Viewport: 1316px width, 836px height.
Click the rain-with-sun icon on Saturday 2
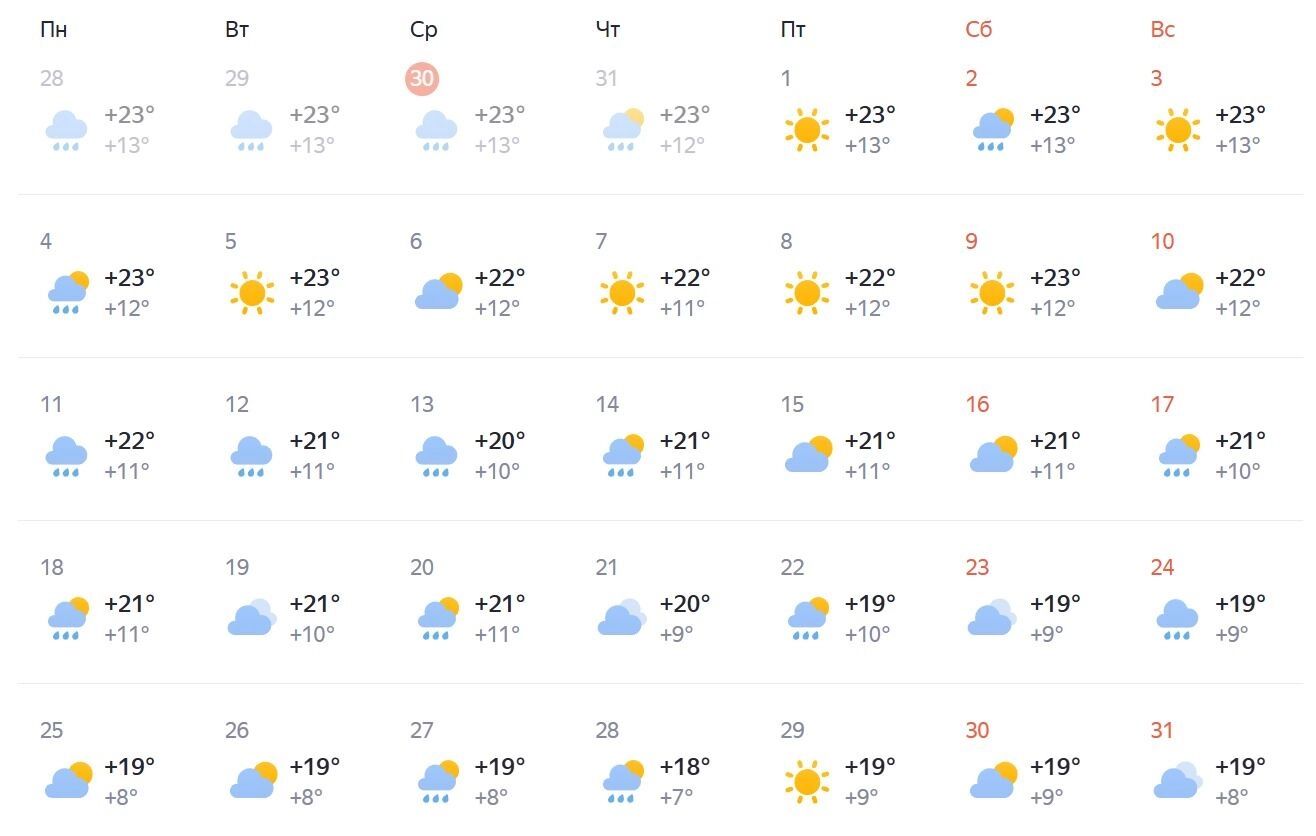[x=993, y=130]
